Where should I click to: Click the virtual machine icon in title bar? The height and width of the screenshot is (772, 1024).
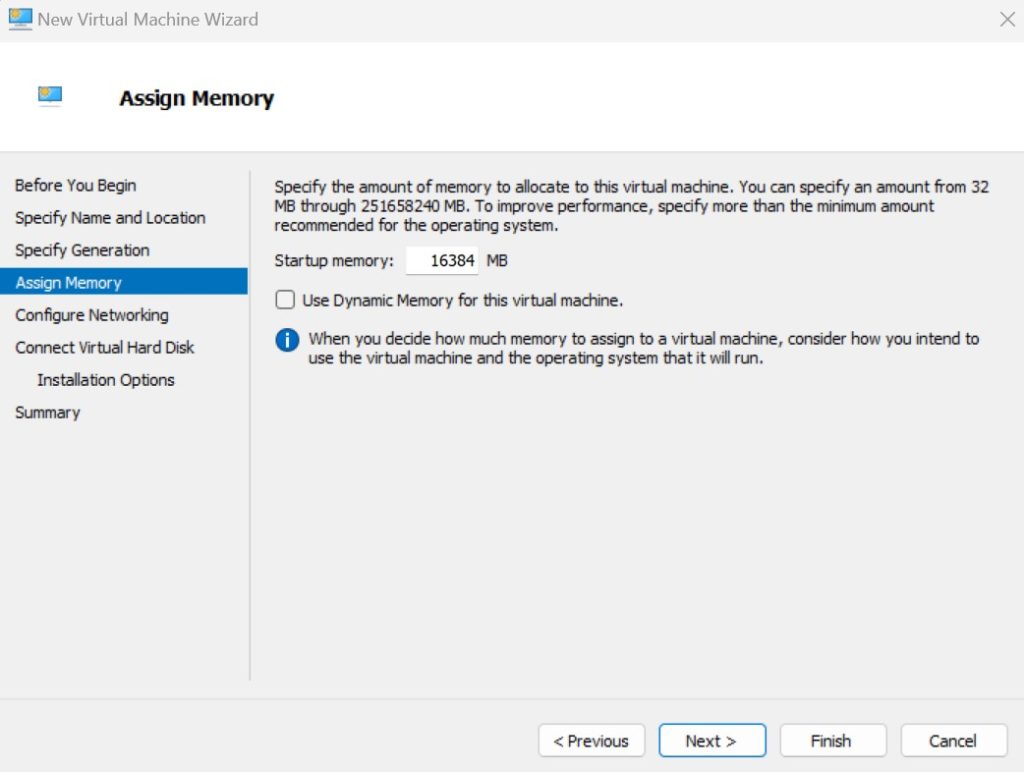click(x=20, y=19)
